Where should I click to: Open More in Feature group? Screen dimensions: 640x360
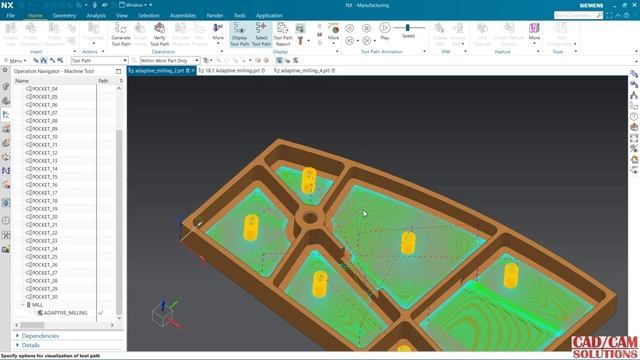(534, 33)
